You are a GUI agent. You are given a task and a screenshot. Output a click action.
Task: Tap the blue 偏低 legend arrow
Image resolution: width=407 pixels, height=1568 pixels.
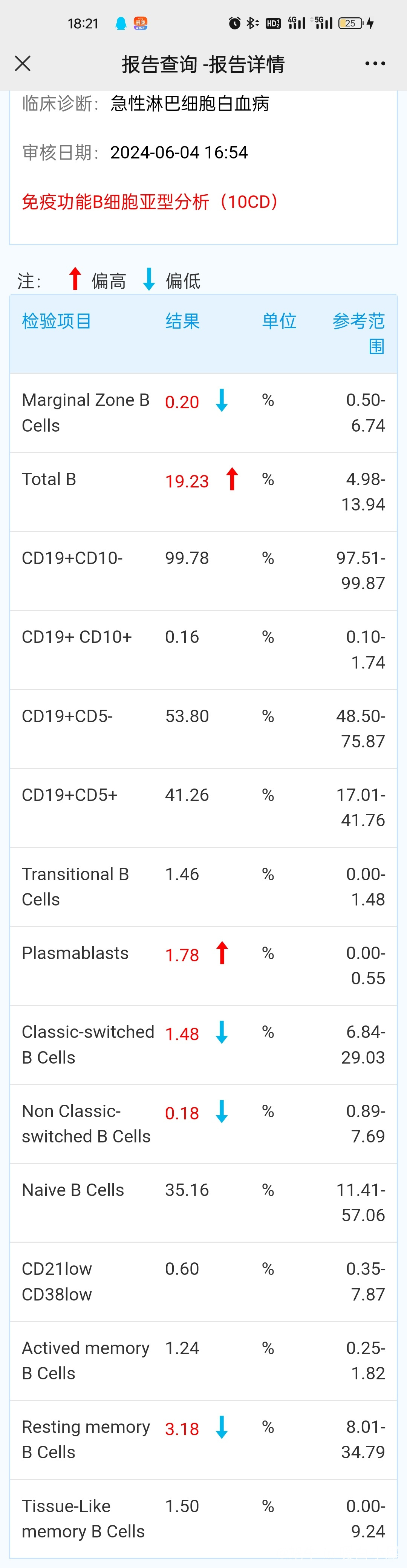(149, 279)
